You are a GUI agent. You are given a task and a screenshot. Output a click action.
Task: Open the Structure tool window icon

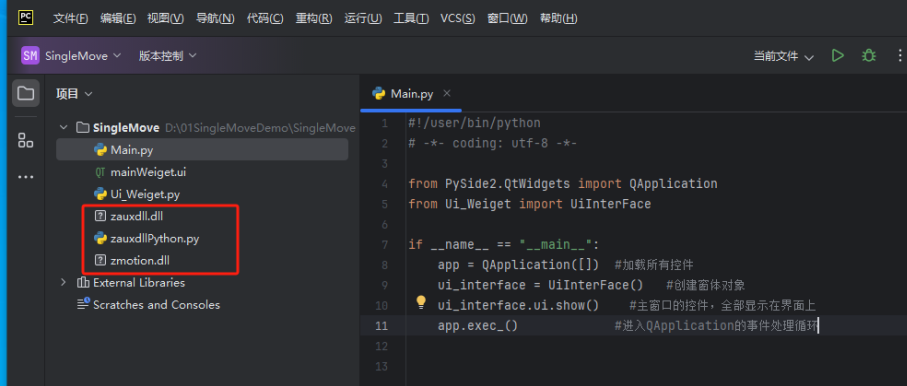tap(25, 140)
